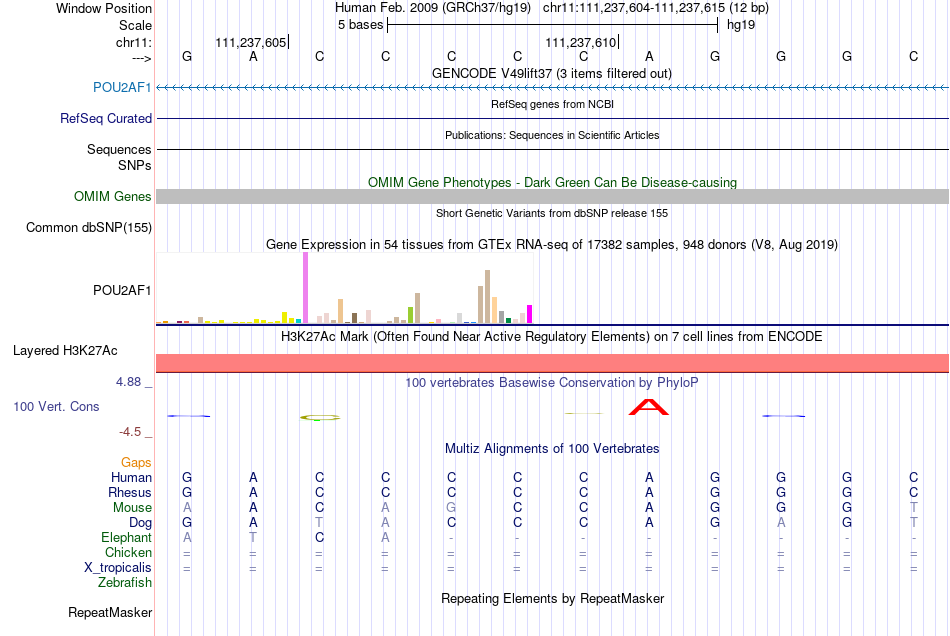Click the ---> sequence direction arrow label
This screenshot has width=950, height=636.
(x=141, y=58)
